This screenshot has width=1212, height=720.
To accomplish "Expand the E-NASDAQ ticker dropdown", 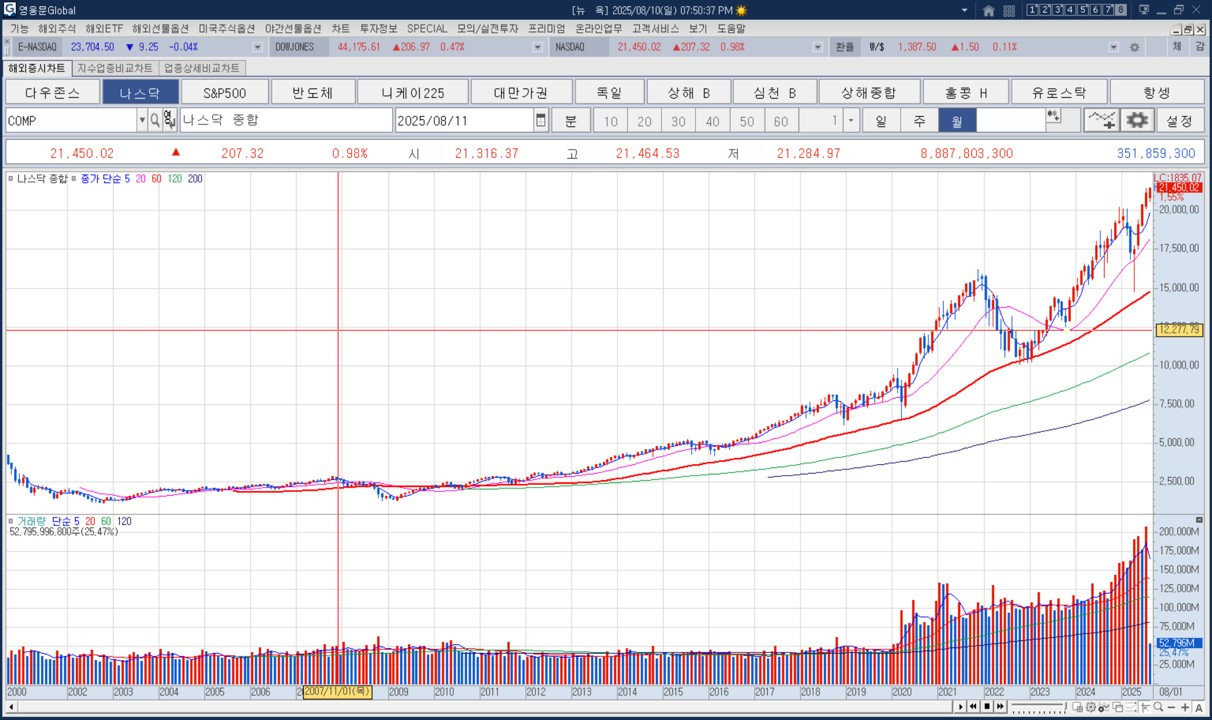I will 257,47.
